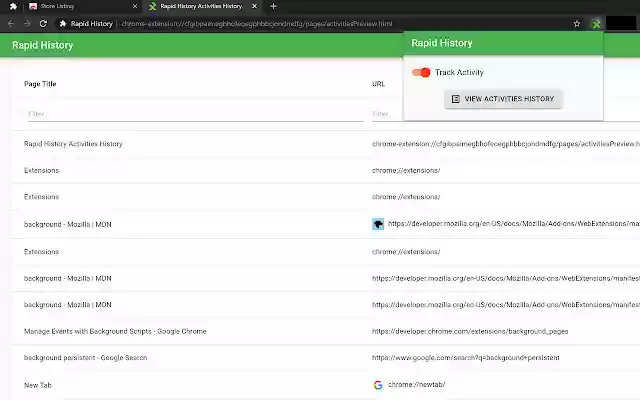Viewport: 640px width, 400px height.
Task: Switch to the Store Listing tab
Action: pyautogui.click(x=82, y=6)
